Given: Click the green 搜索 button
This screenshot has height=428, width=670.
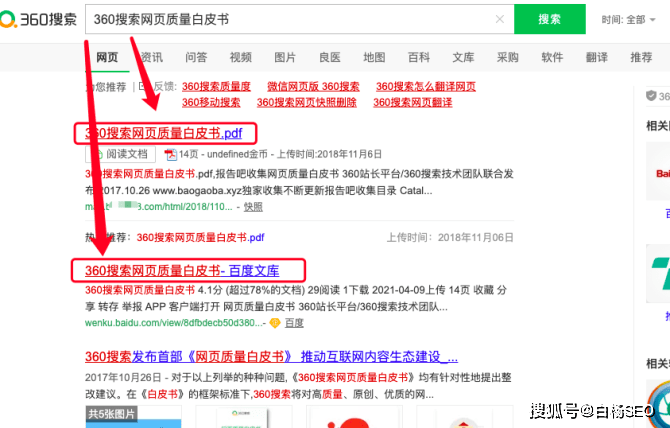Looking at the screenshot, I should coord(550,19).
